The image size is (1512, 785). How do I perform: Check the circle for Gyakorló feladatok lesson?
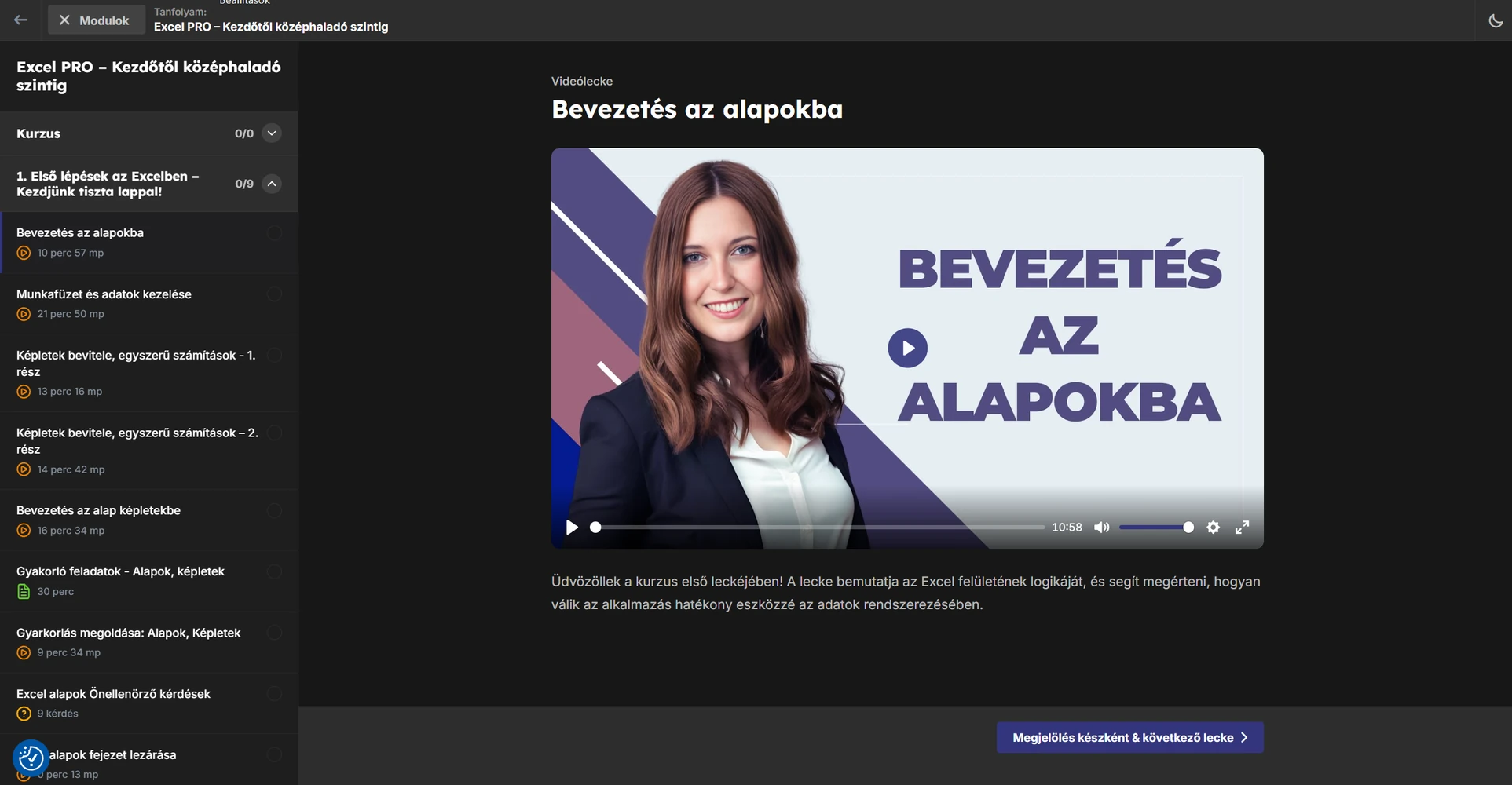(274, 571)
